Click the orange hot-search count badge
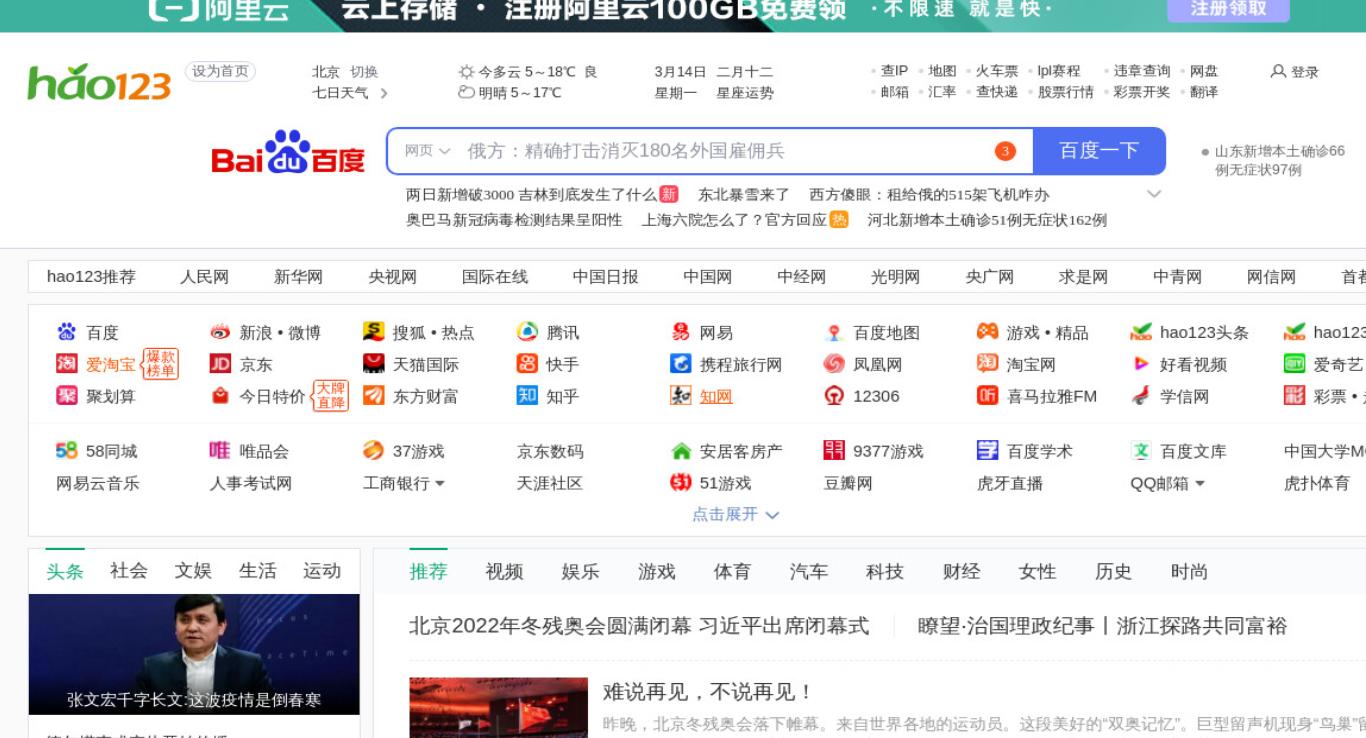This screenshot has height=738, width=1366. (x=1005, y=151)
